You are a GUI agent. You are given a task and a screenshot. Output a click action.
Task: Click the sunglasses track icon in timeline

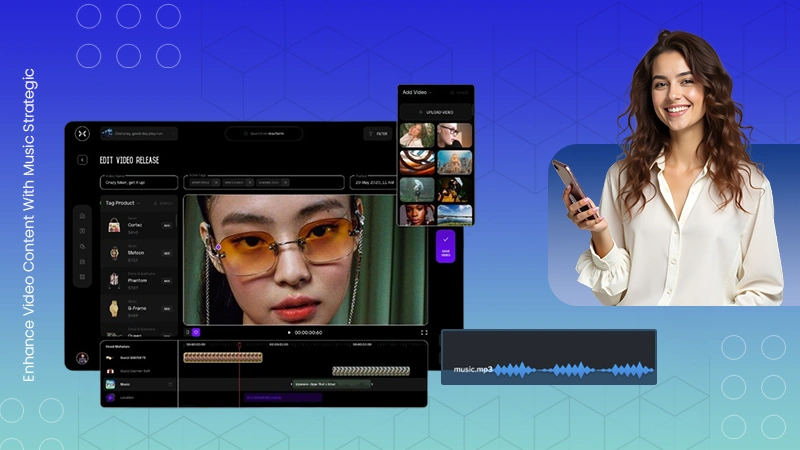click(x=110, y=358)
